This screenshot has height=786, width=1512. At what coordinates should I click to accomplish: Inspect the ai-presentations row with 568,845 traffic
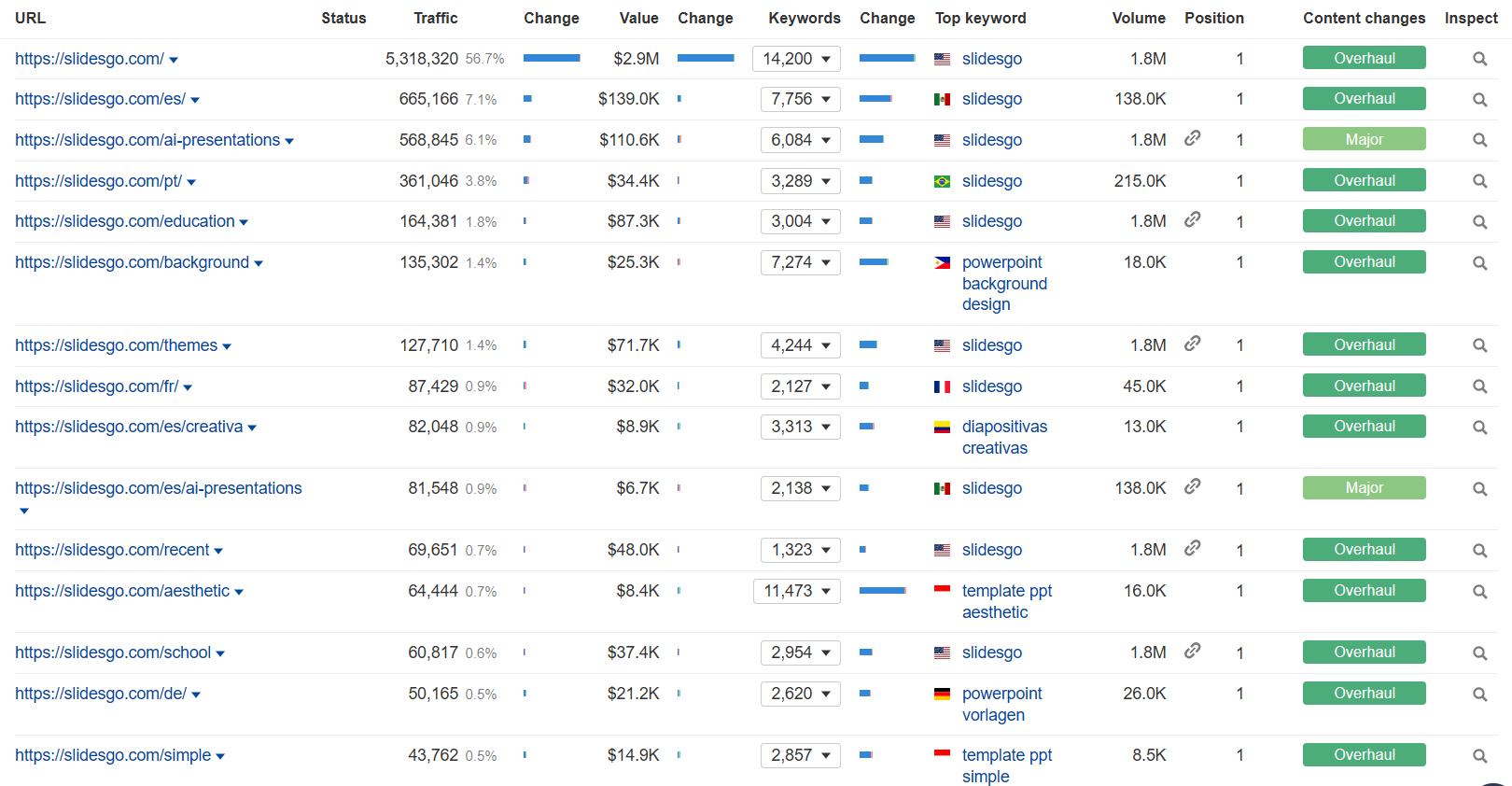tap(1479, 140)
